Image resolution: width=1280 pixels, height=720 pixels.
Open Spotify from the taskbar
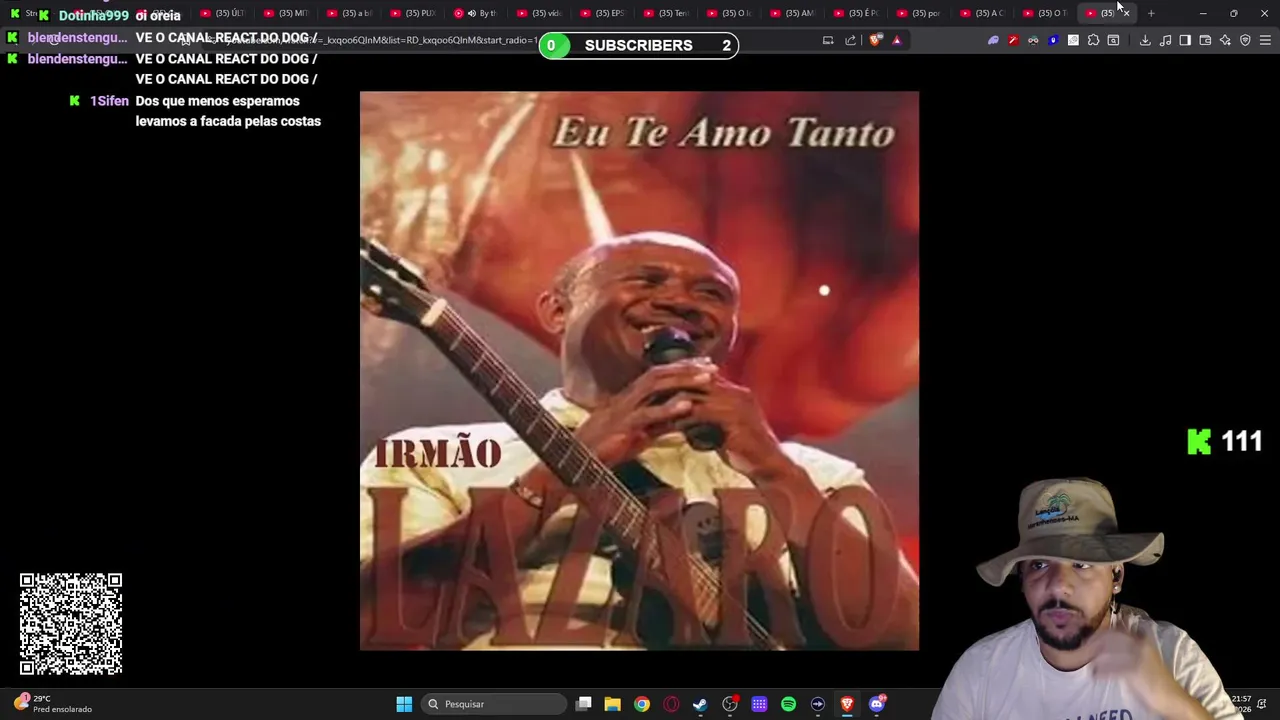point(788,704)
